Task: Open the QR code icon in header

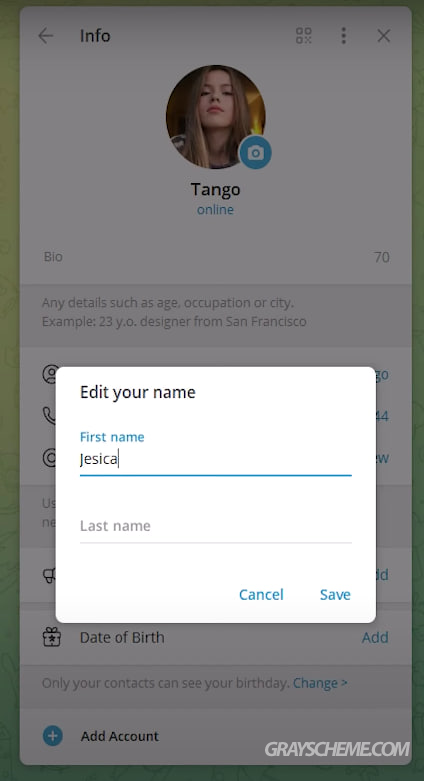Action: pos(303,36)
